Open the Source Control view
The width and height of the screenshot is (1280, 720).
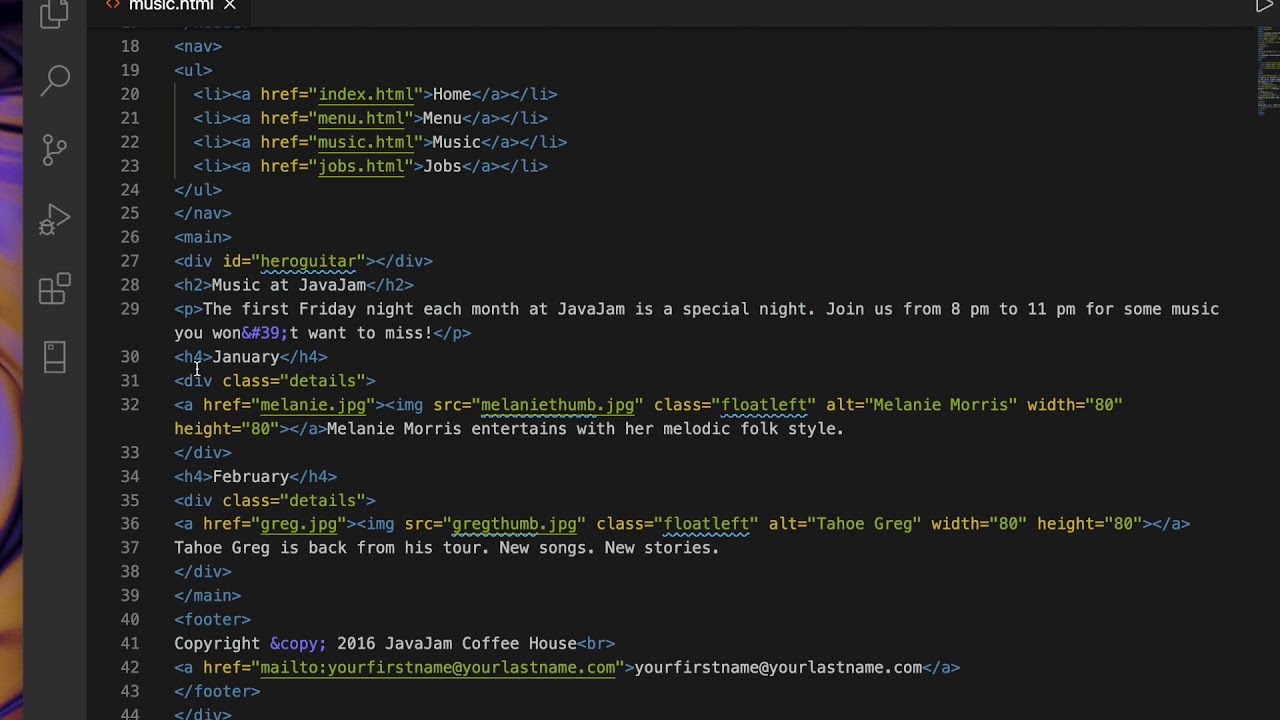point(55,150)
